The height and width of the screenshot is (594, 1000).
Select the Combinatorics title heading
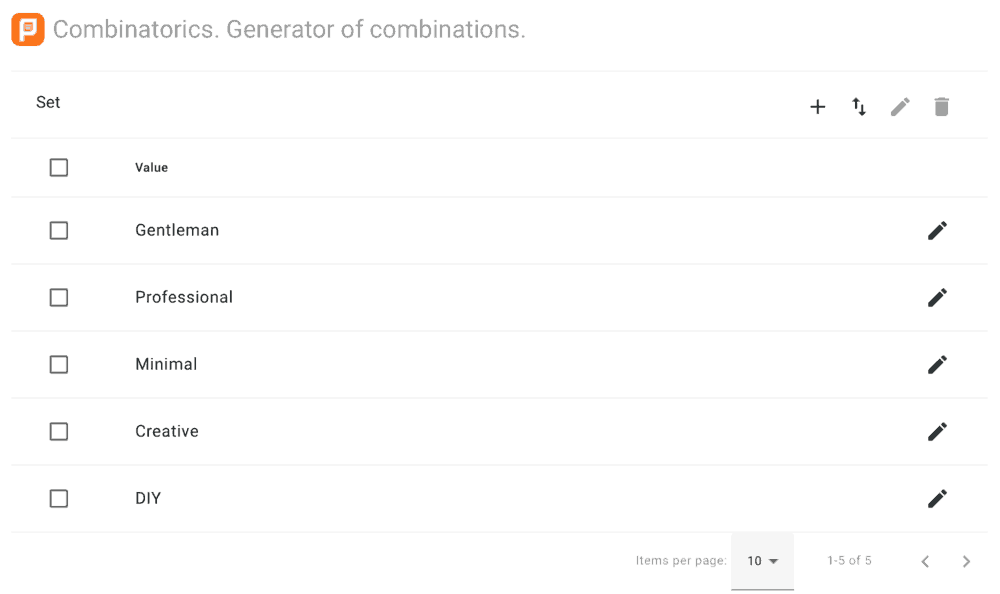291,29
